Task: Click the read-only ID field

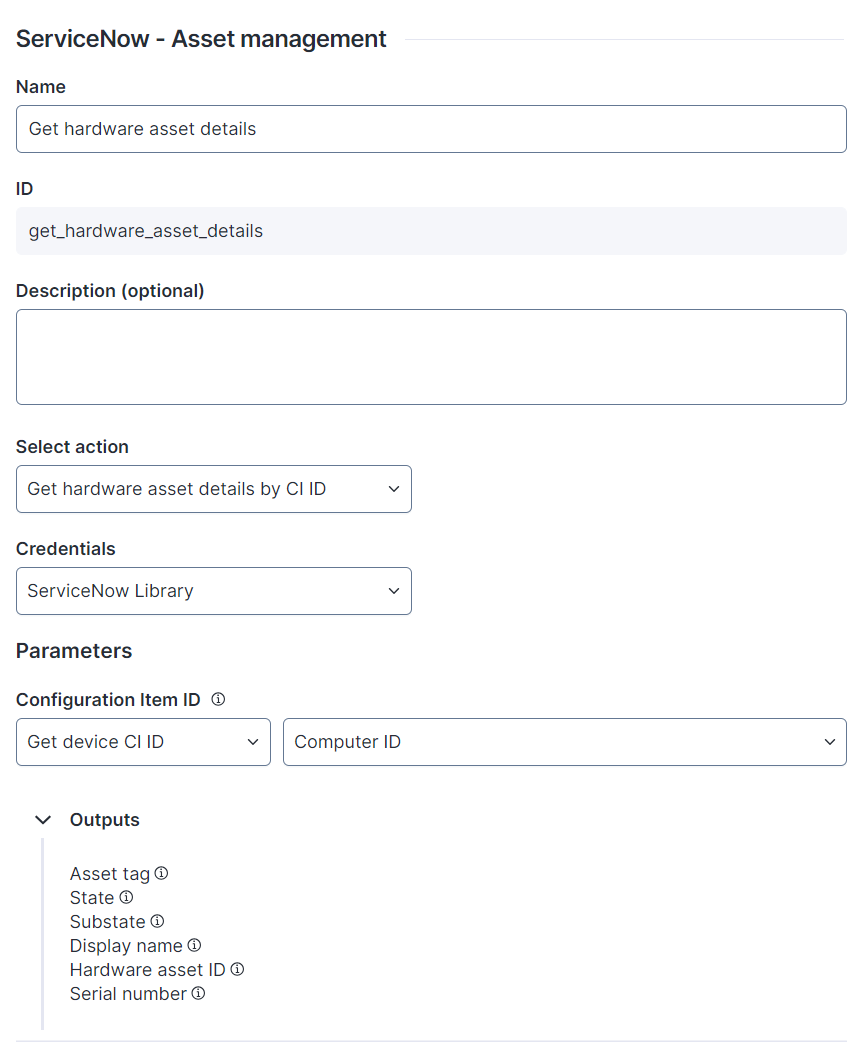Action: [431, 231]
